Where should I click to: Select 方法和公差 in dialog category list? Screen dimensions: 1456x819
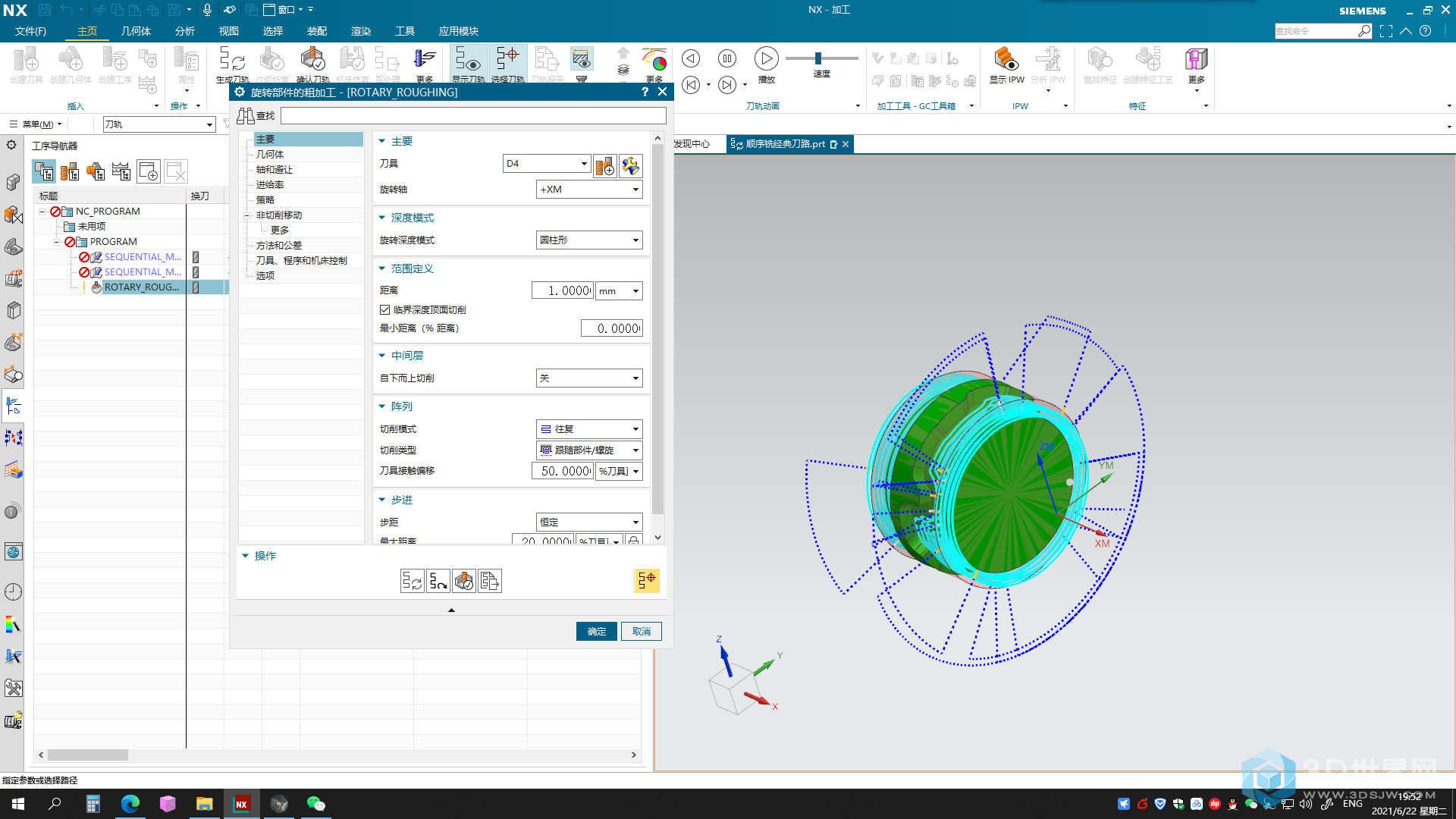click(x=279, y=246)
